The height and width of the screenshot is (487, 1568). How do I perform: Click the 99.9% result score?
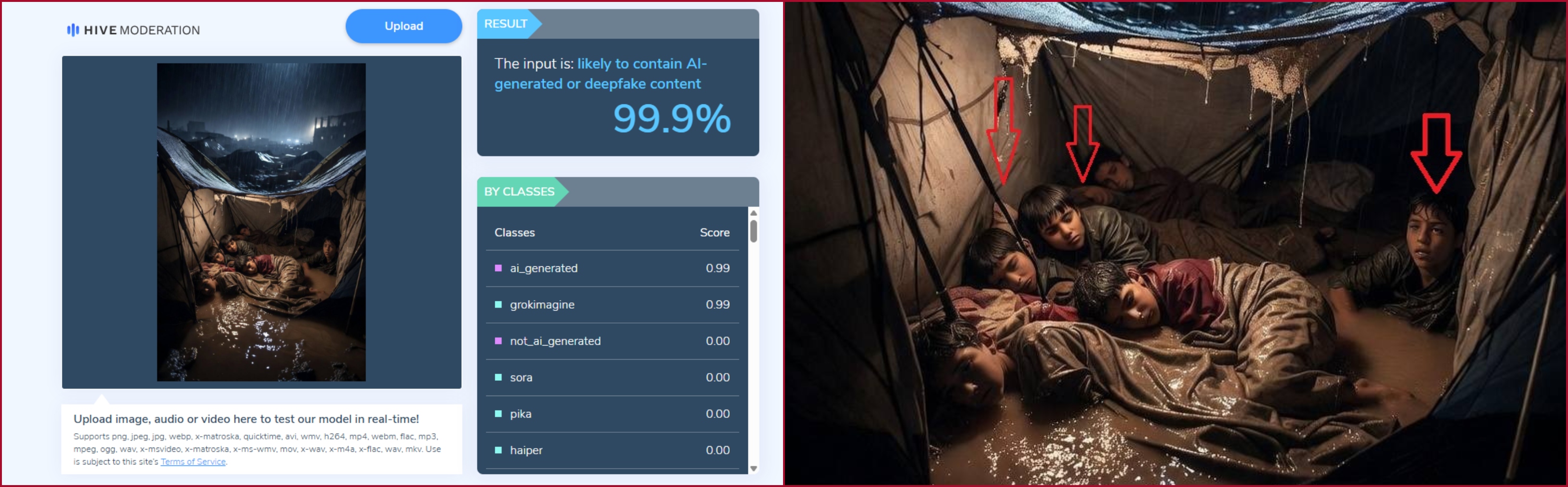tap(672, 118)
